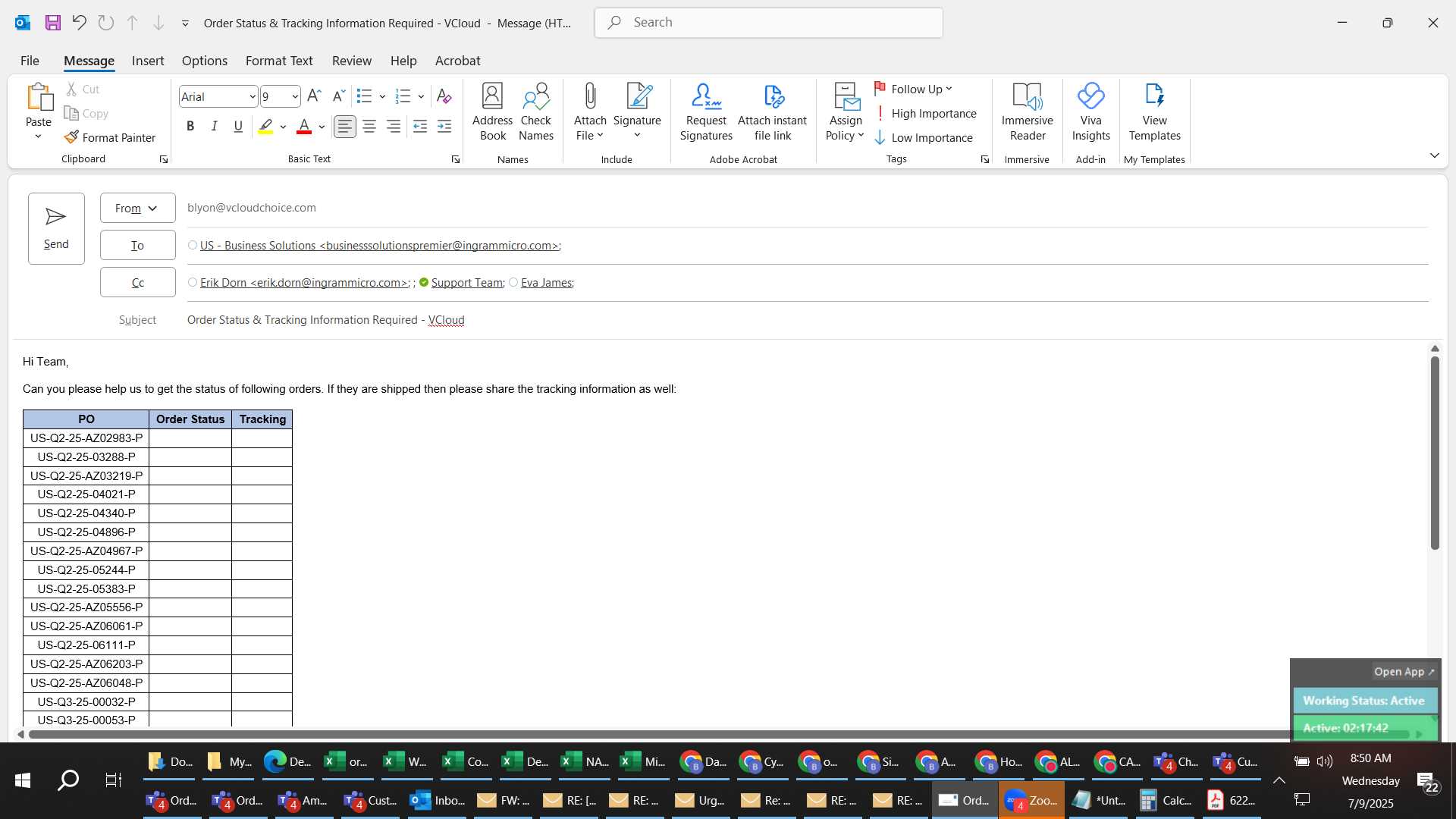Switch to the Review tab
The height and width of the screenshot is (819, 1456).
[x=352, y=61]
